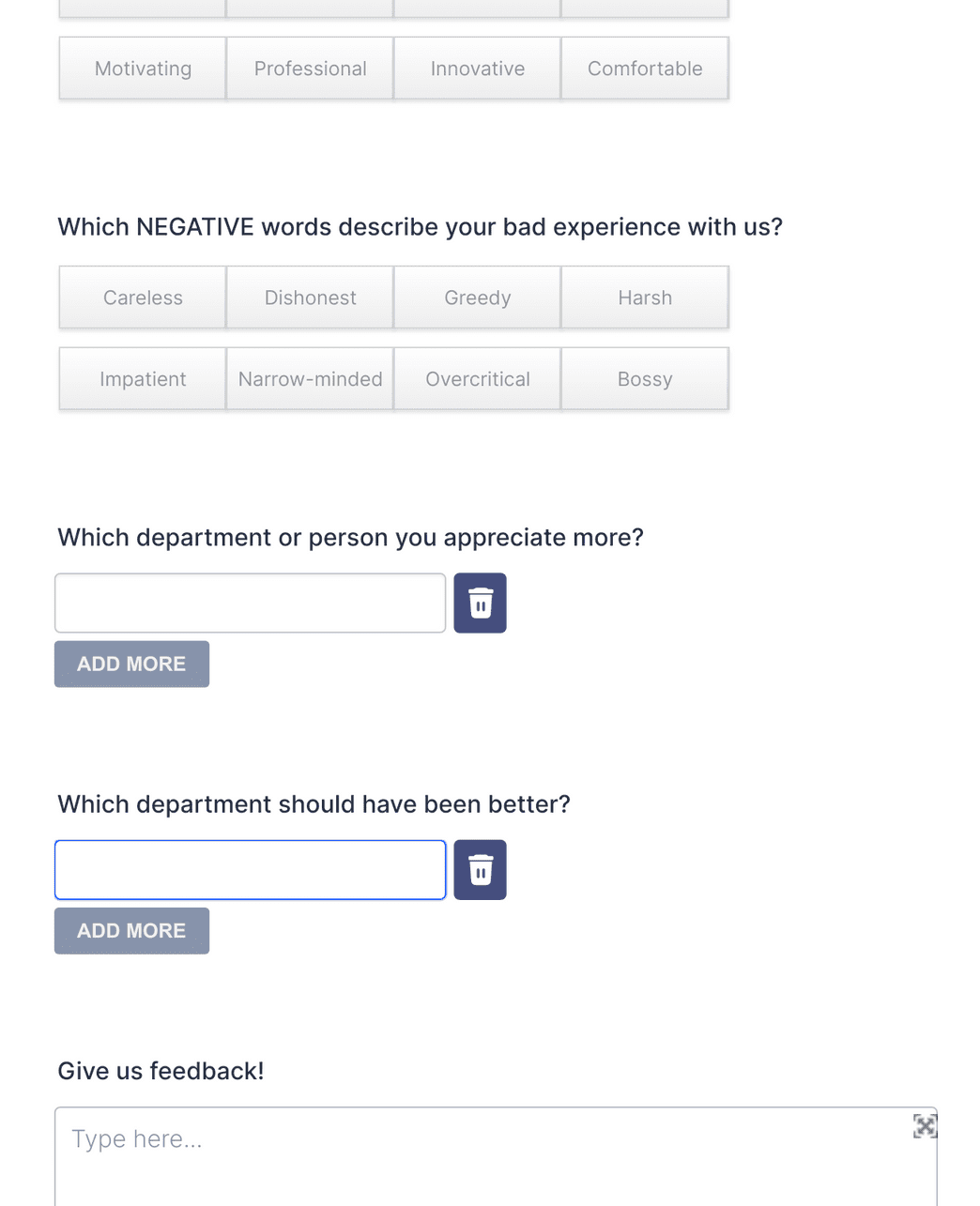Choose Professional as a positive word
The height and width of the screenshot is (1206, 980).
[310, 68]
